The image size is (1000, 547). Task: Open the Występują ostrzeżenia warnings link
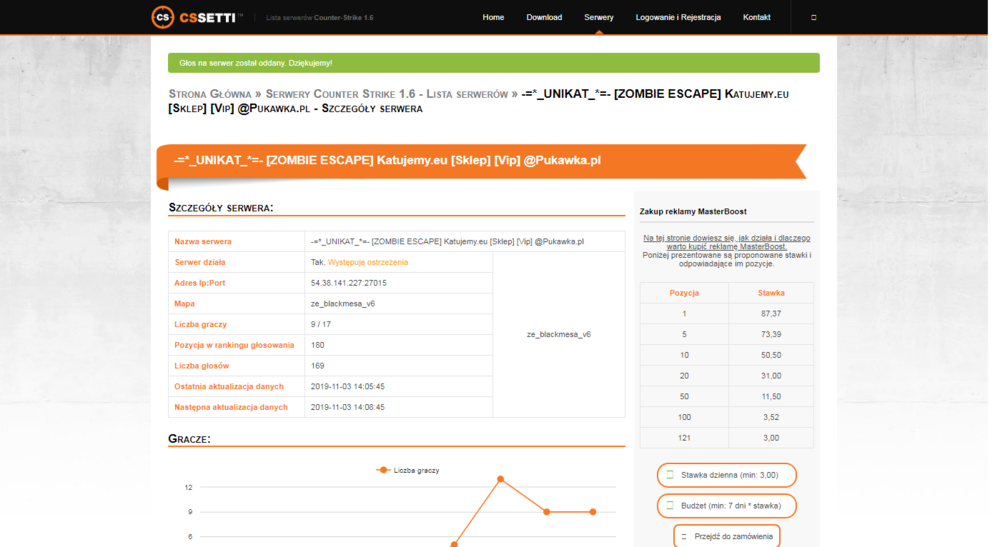click(368, 262)
